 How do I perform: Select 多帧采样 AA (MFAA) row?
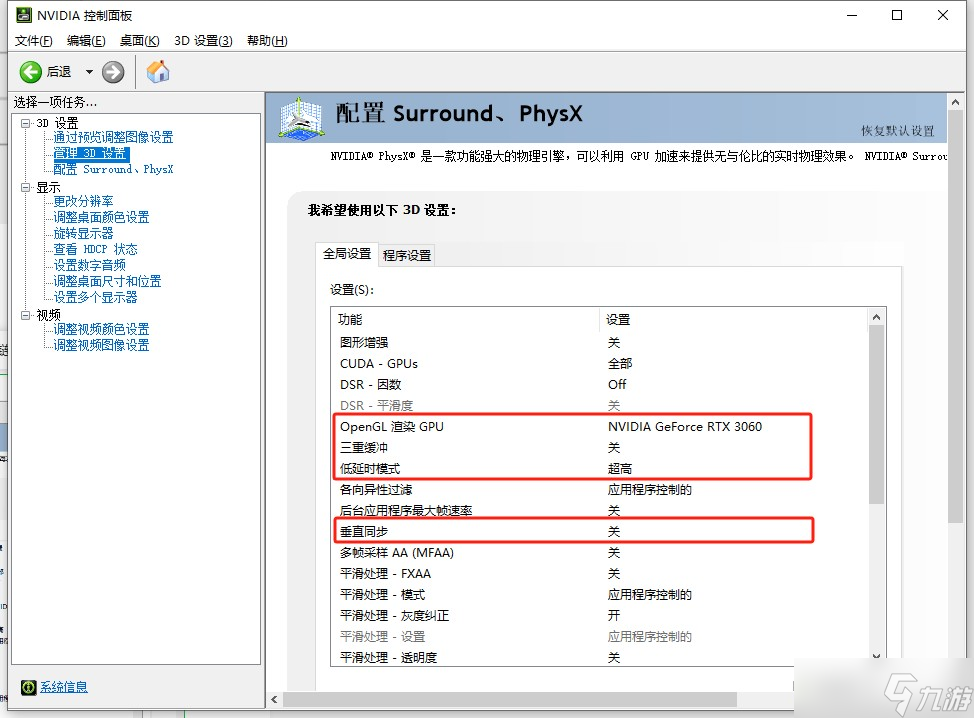600,553
